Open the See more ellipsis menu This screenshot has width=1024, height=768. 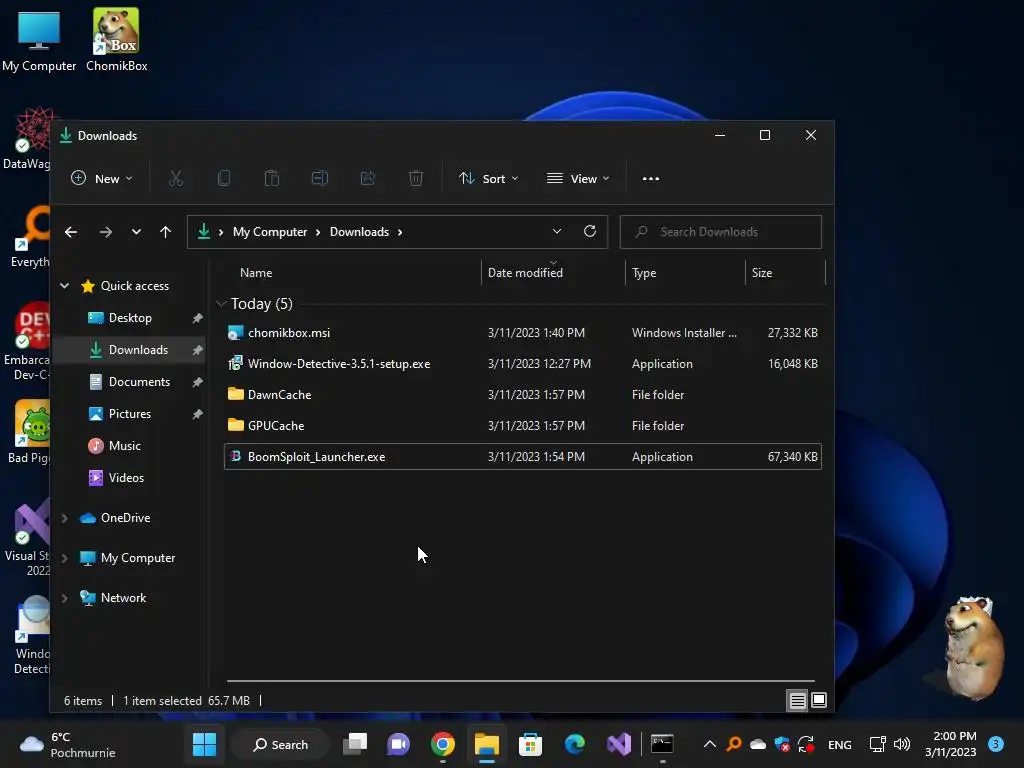(x=650, y=179)
